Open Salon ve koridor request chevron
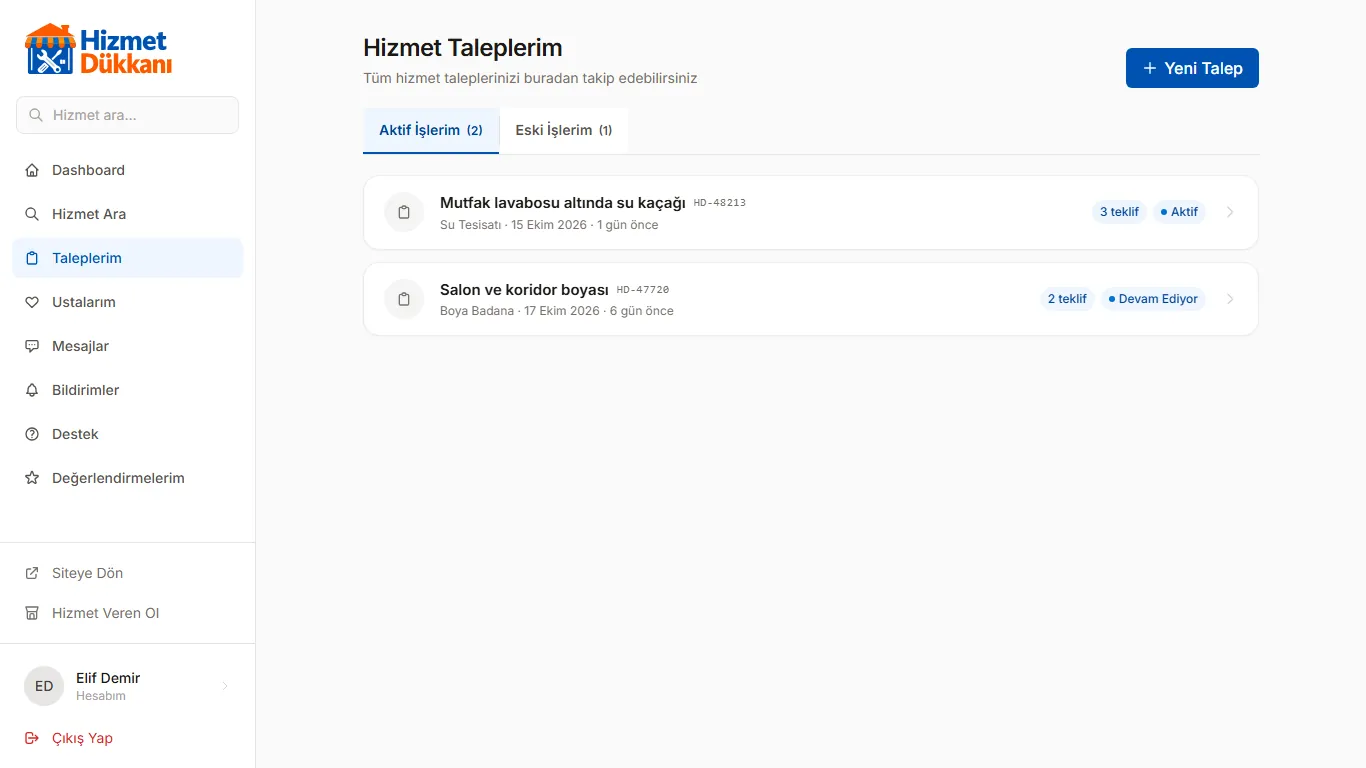 point(1230,299)
